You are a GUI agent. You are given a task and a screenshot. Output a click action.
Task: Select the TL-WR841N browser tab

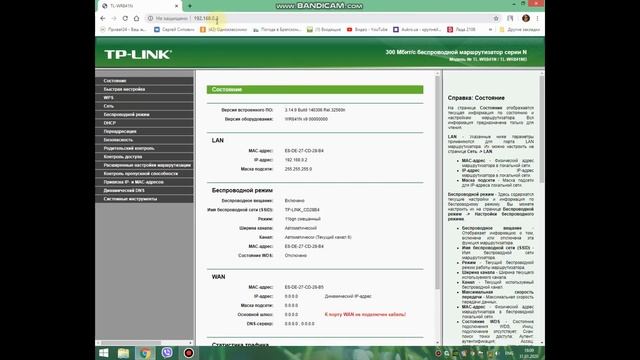click(x=140, y=6)
